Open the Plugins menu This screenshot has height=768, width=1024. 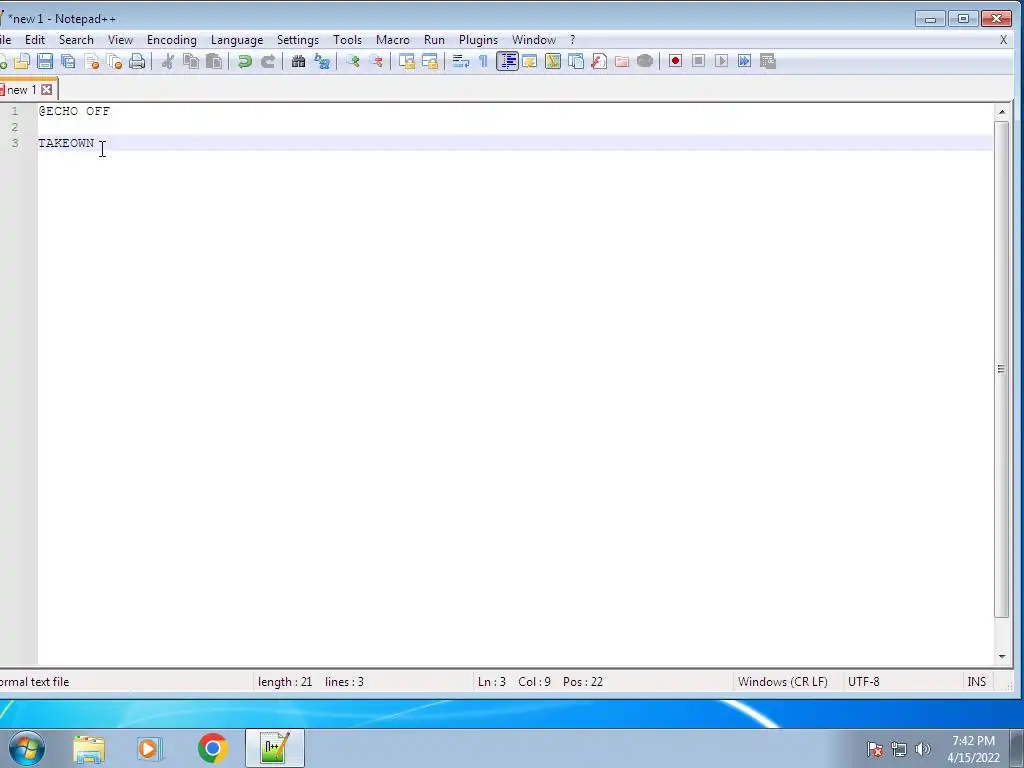click(479, 40)
